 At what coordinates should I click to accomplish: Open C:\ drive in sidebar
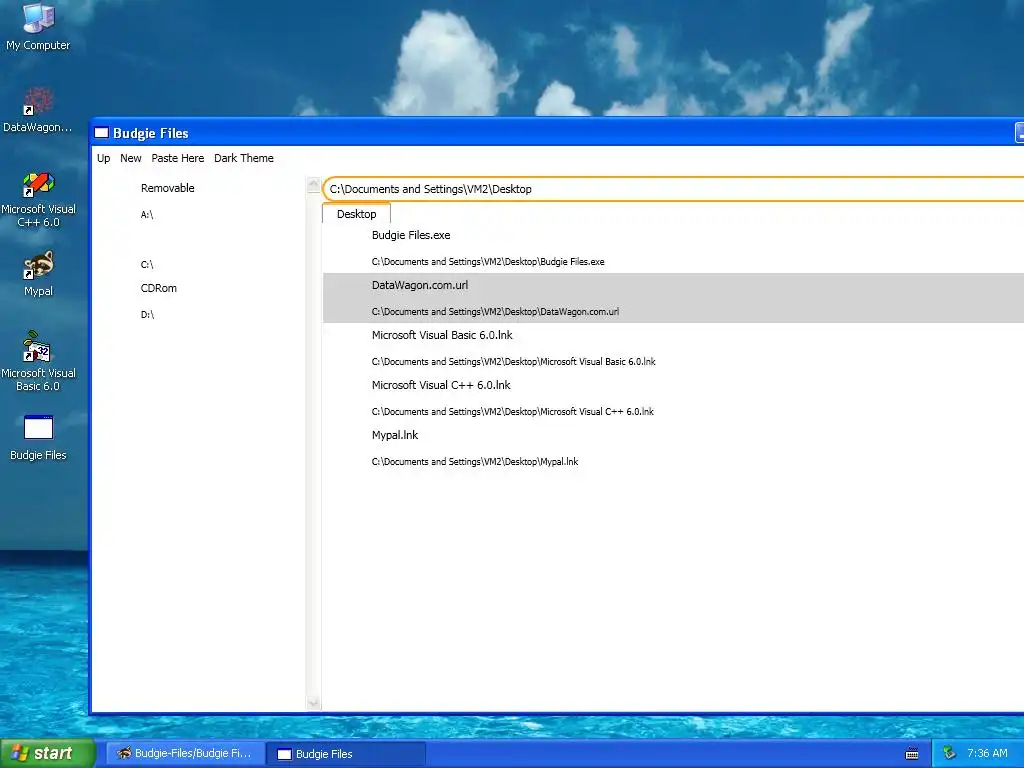[x=147, y=264]
